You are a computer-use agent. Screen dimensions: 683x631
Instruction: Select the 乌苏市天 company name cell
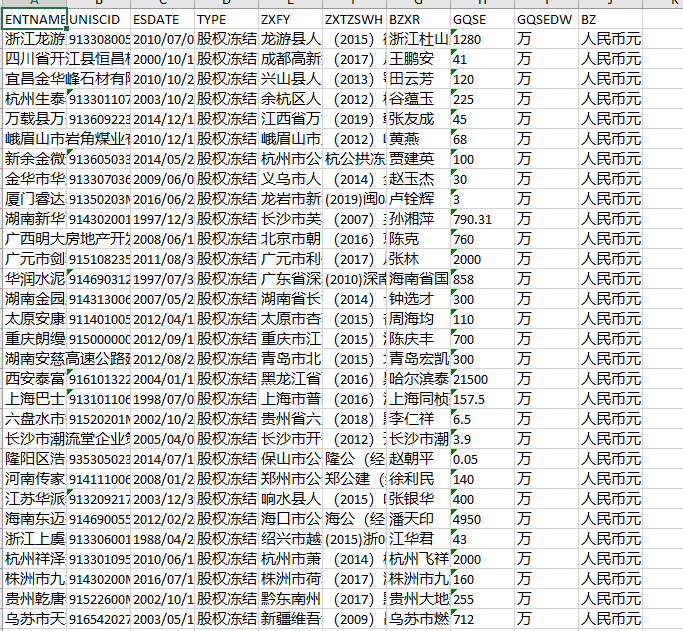(34, 619)
